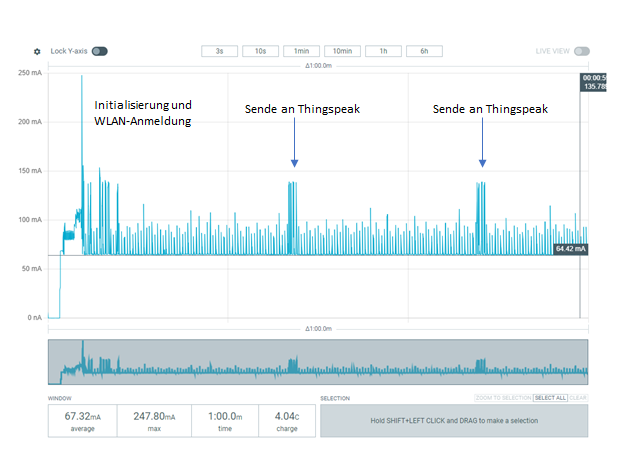Click the Select All button
Image resolution: width=619 pixels, height=464 pixels.
pyautogui.click(x=548, y=398)
